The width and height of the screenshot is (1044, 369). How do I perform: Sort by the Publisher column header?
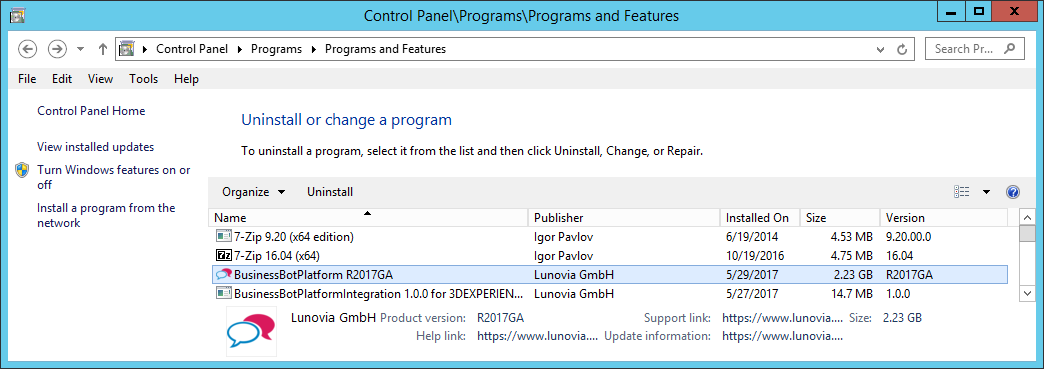click(624, 218)
